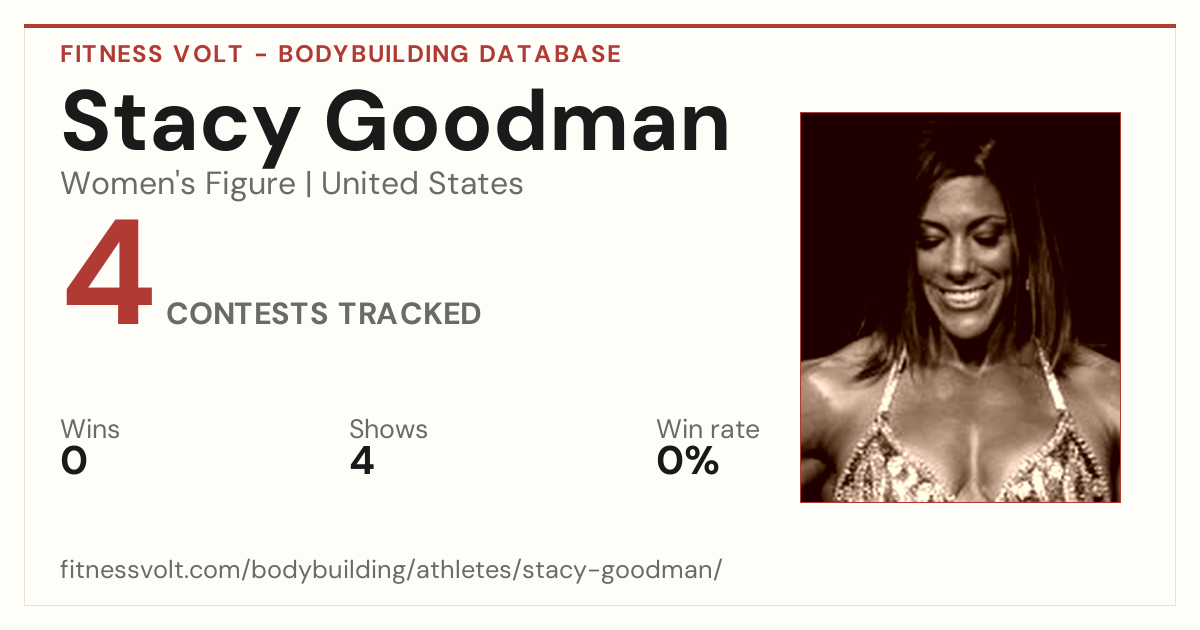This screenshot has height=630, width=1200.
Task: Click the CONTESTS TRACKED label
Action: (x=324, y=314)
